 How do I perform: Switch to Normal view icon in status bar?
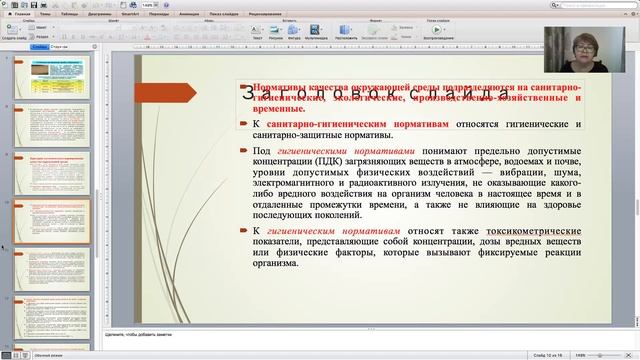pyautogui.click(x=6, y=356)
